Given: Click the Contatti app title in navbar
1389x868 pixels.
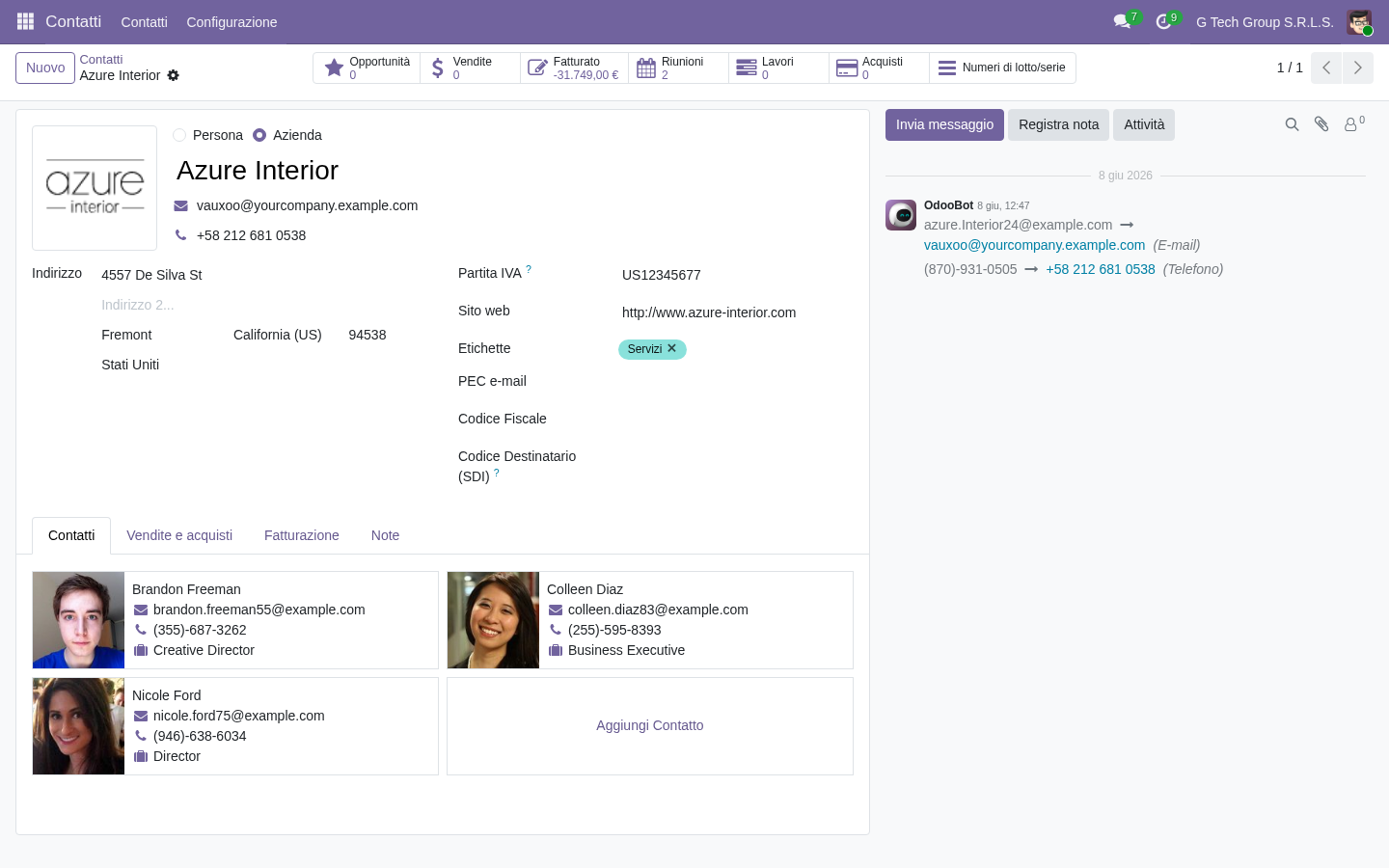Looking at the screenshot, I should [73, 21].
